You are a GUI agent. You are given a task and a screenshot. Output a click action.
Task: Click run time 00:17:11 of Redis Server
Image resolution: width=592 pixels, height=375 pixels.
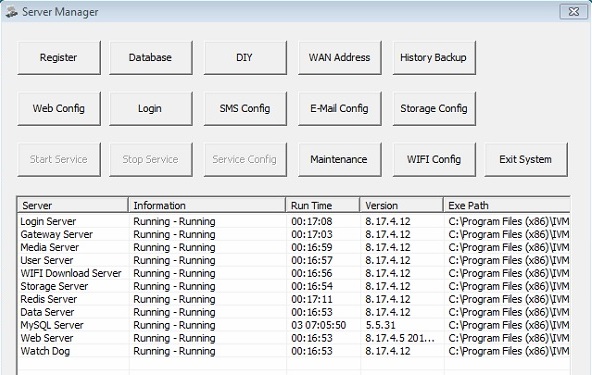[312, 299]
